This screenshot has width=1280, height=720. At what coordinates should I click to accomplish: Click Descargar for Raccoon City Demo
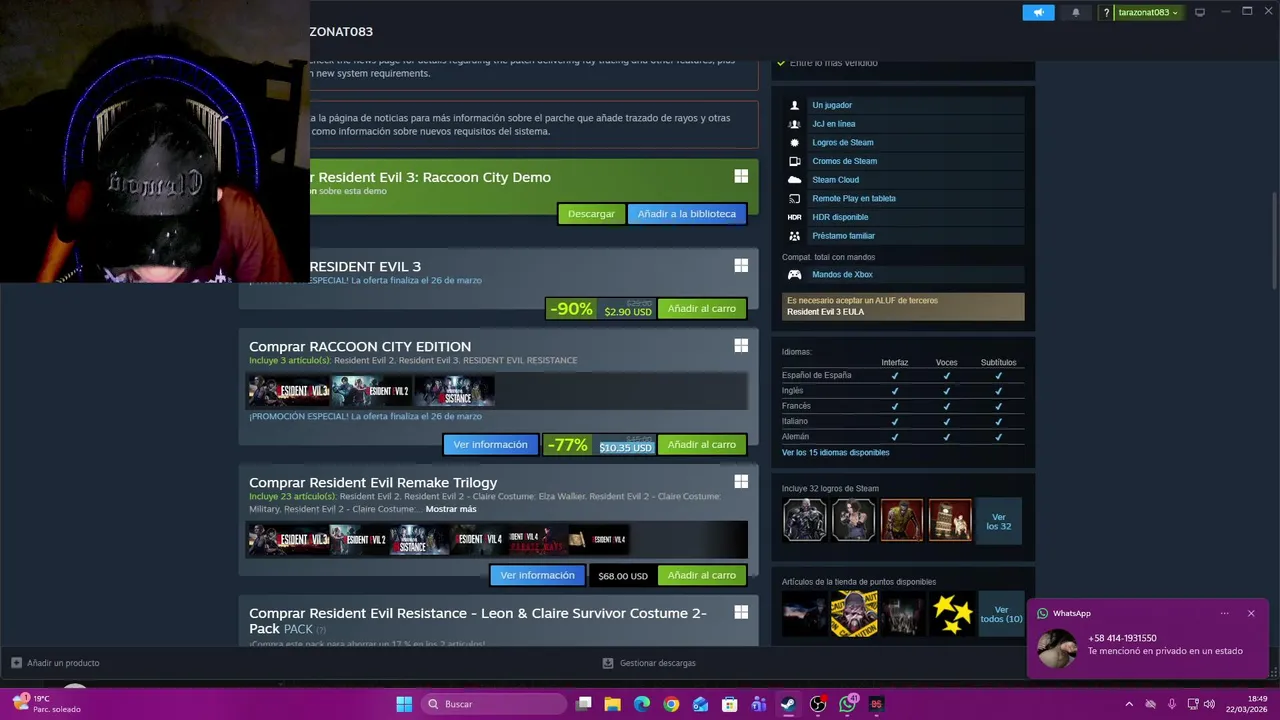point(591,214)
